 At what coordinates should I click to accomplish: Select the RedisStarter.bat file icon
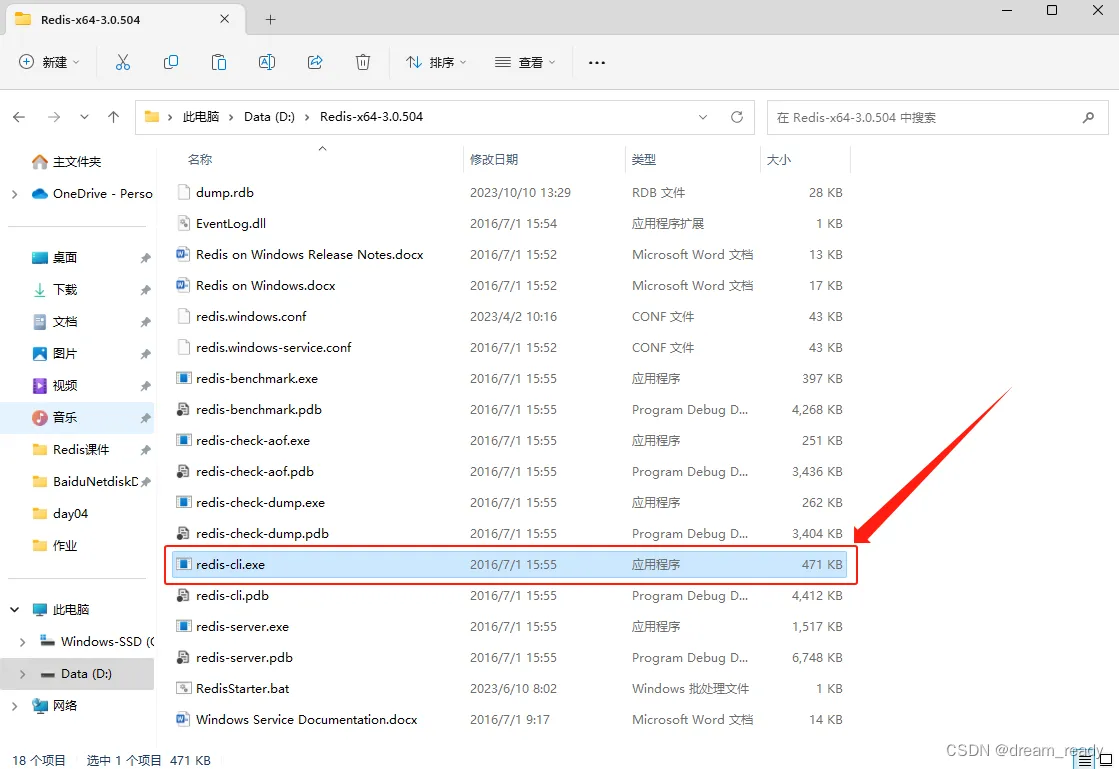pos(183,688)
